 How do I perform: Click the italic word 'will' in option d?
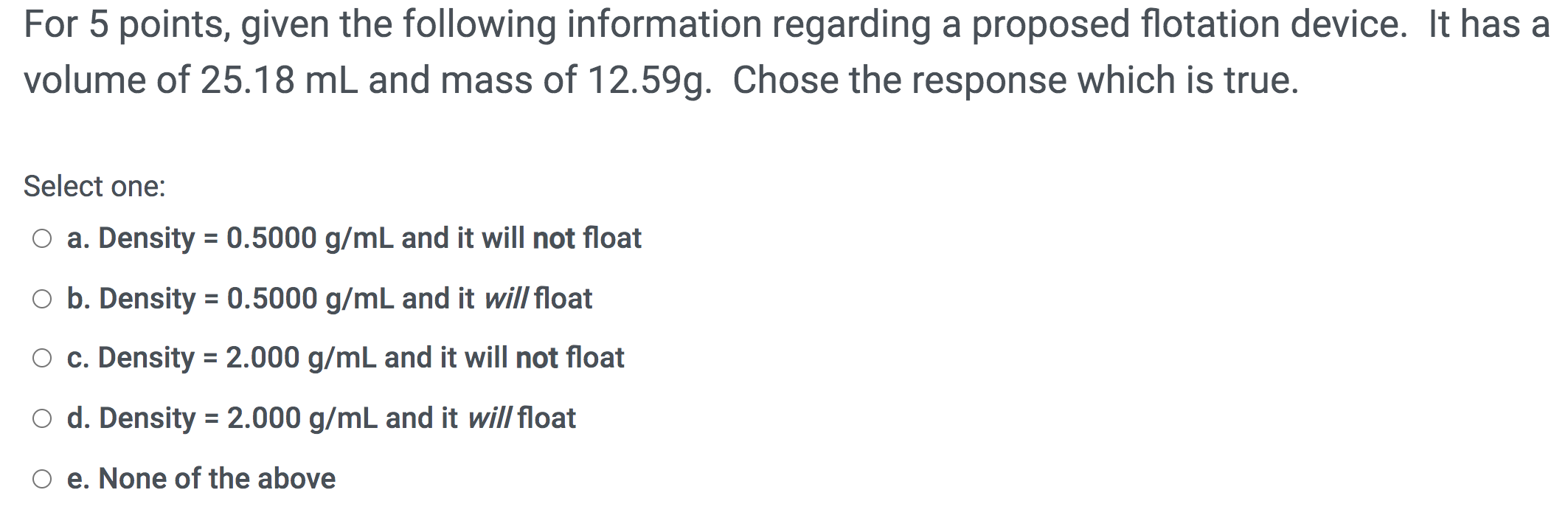click(x=490, y=417)
